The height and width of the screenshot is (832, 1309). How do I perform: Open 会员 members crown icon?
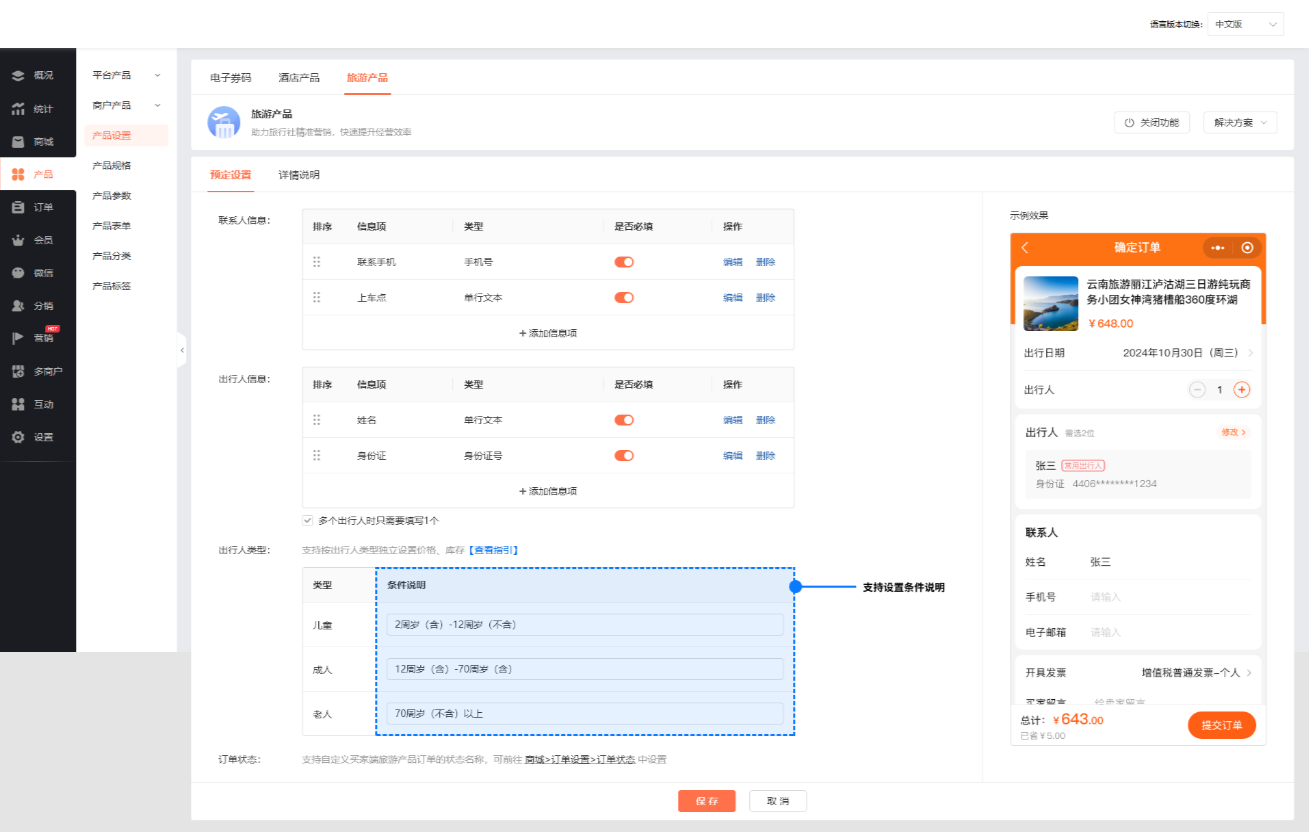tap(18, 240)
